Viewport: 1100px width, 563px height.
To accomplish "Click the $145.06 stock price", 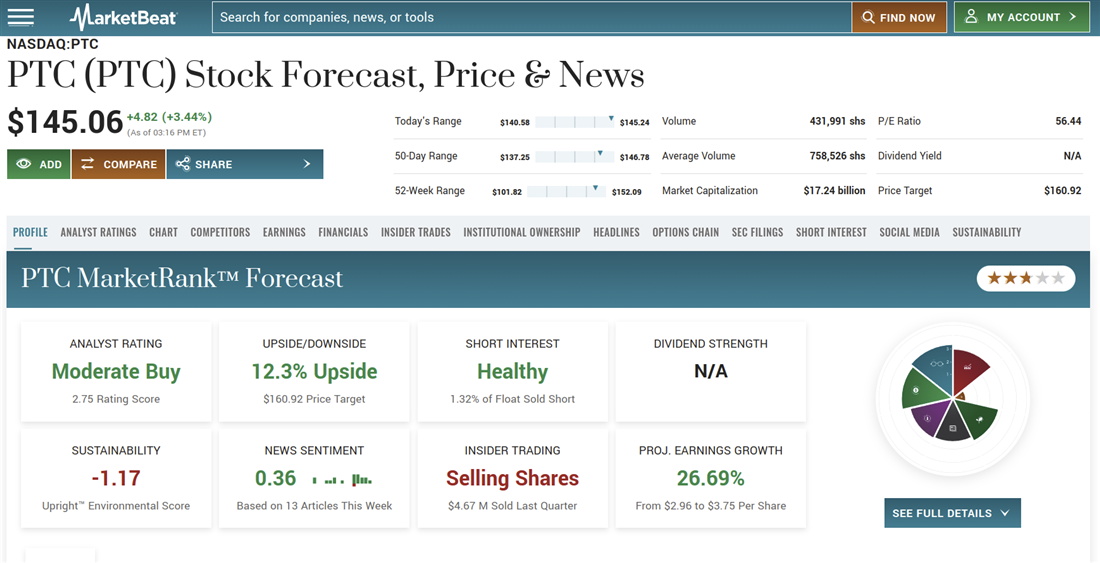I will [x=65, y=122].
